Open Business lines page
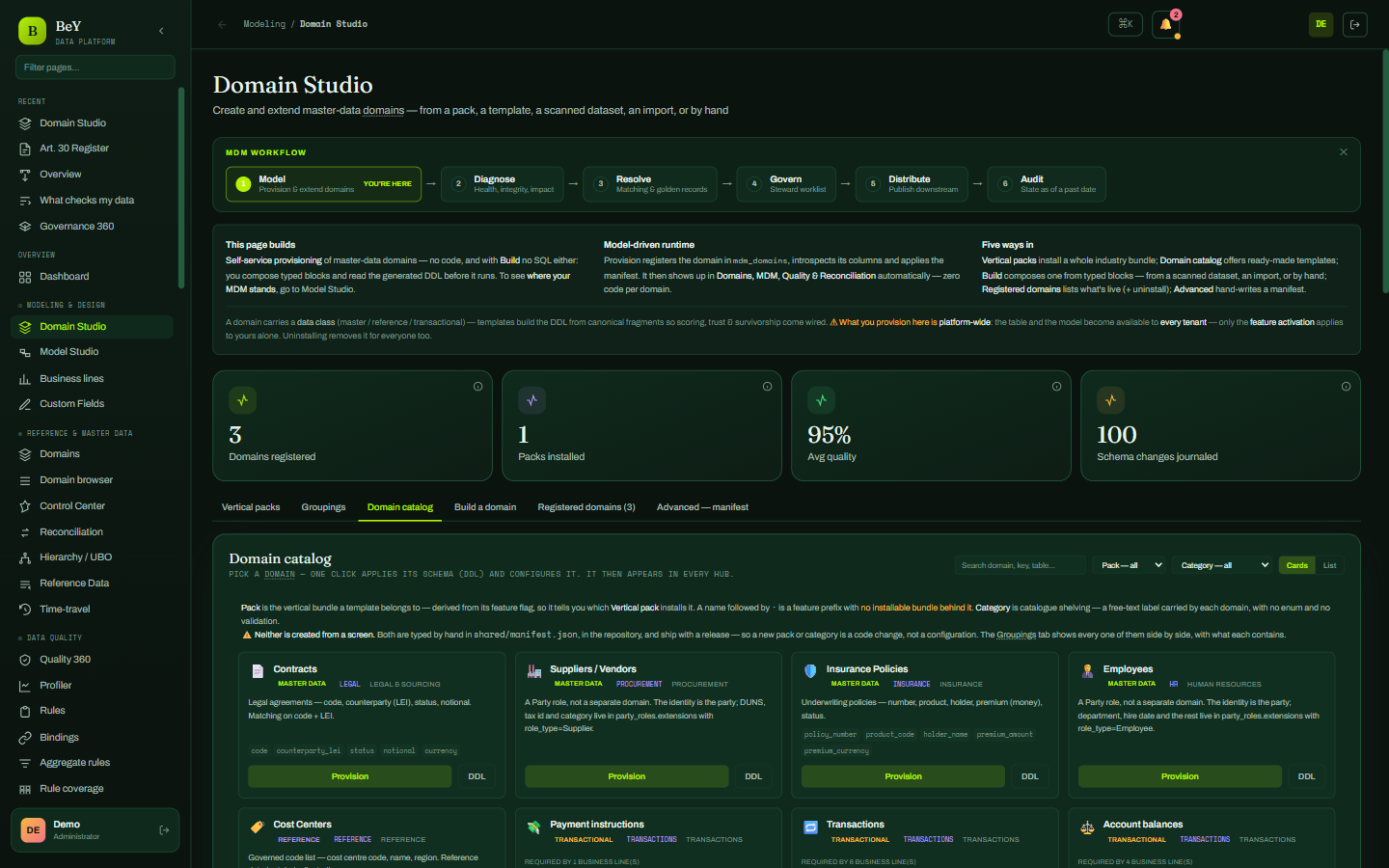Screen dimensions: 1389x868 click(x=93, y=379)
